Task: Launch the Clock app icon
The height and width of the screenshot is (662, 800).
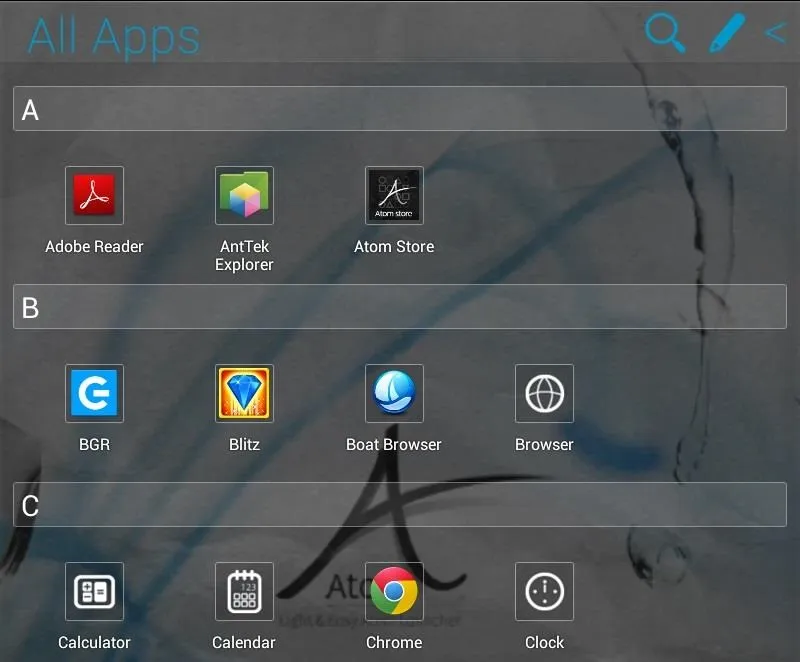Action: pyautogui.click(x=544, y=591)
